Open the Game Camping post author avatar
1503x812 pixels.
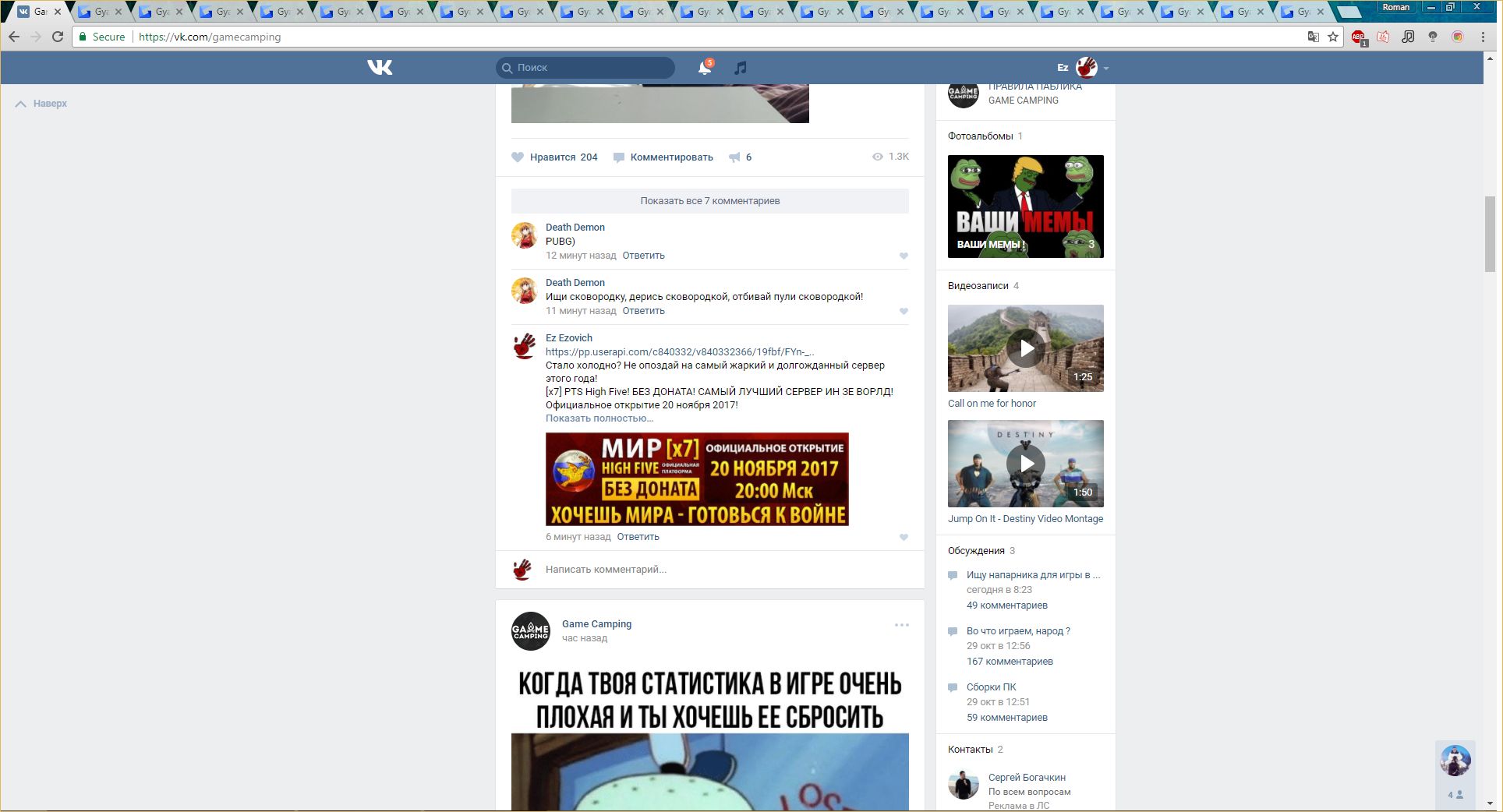click(531, 631)
